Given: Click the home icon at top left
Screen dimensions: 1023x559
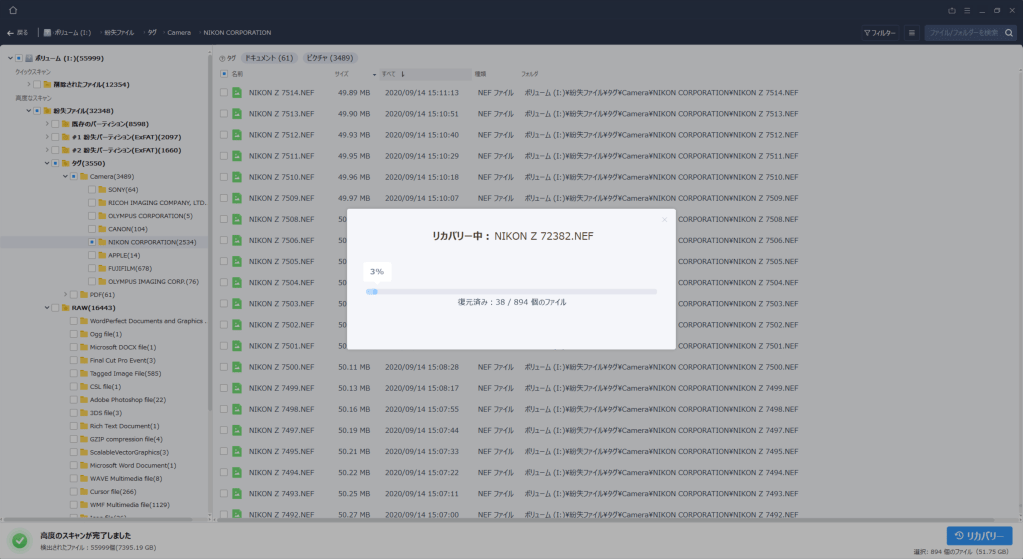Looking at the screenshot, I should 12,10.
